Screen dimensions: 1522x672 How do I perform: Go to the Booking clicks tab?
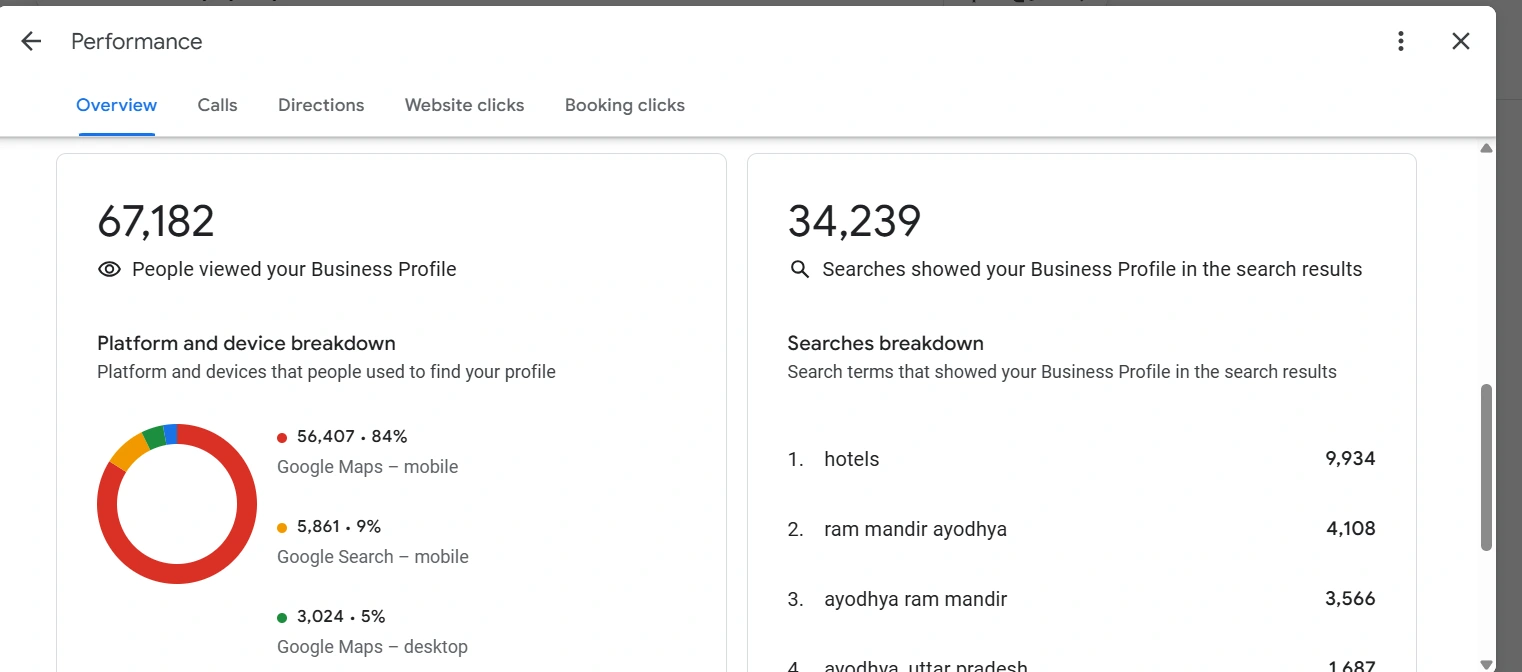[x=624, y=105]
